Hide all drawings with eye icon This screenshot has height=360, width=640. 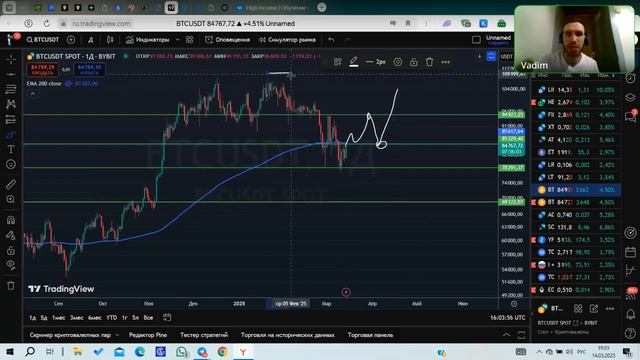[11, 265]
